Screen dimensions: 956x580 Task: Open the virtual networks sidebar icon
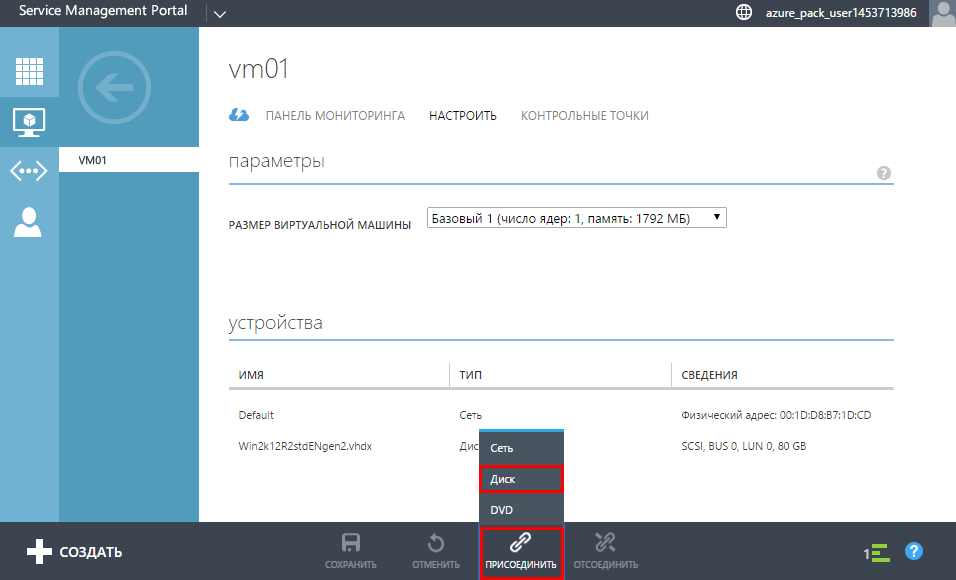coord(29,171)
